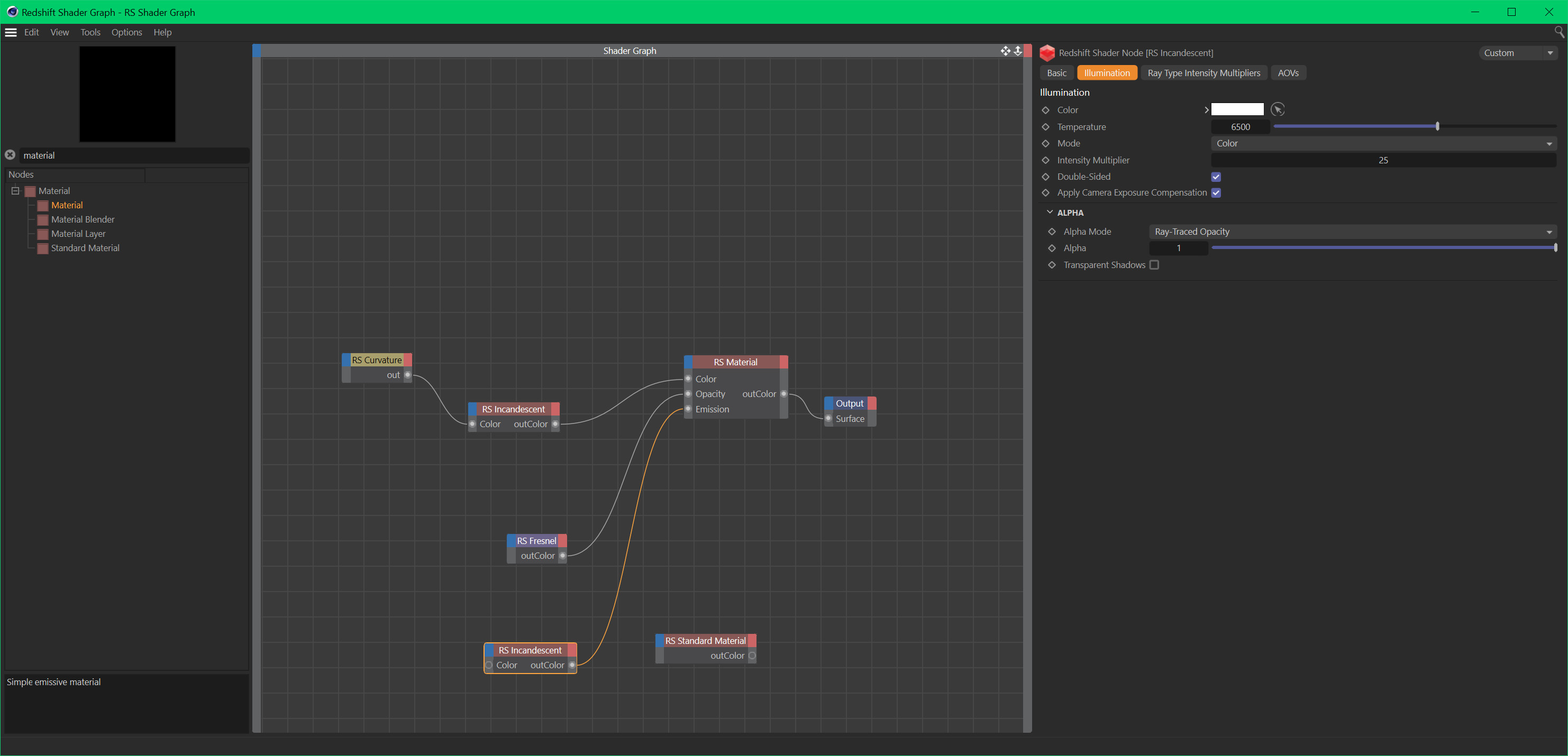The width and height of the screenshot is (1568, 756).
Task: Select the RS Fresnel node header
Action: (537, 541)
